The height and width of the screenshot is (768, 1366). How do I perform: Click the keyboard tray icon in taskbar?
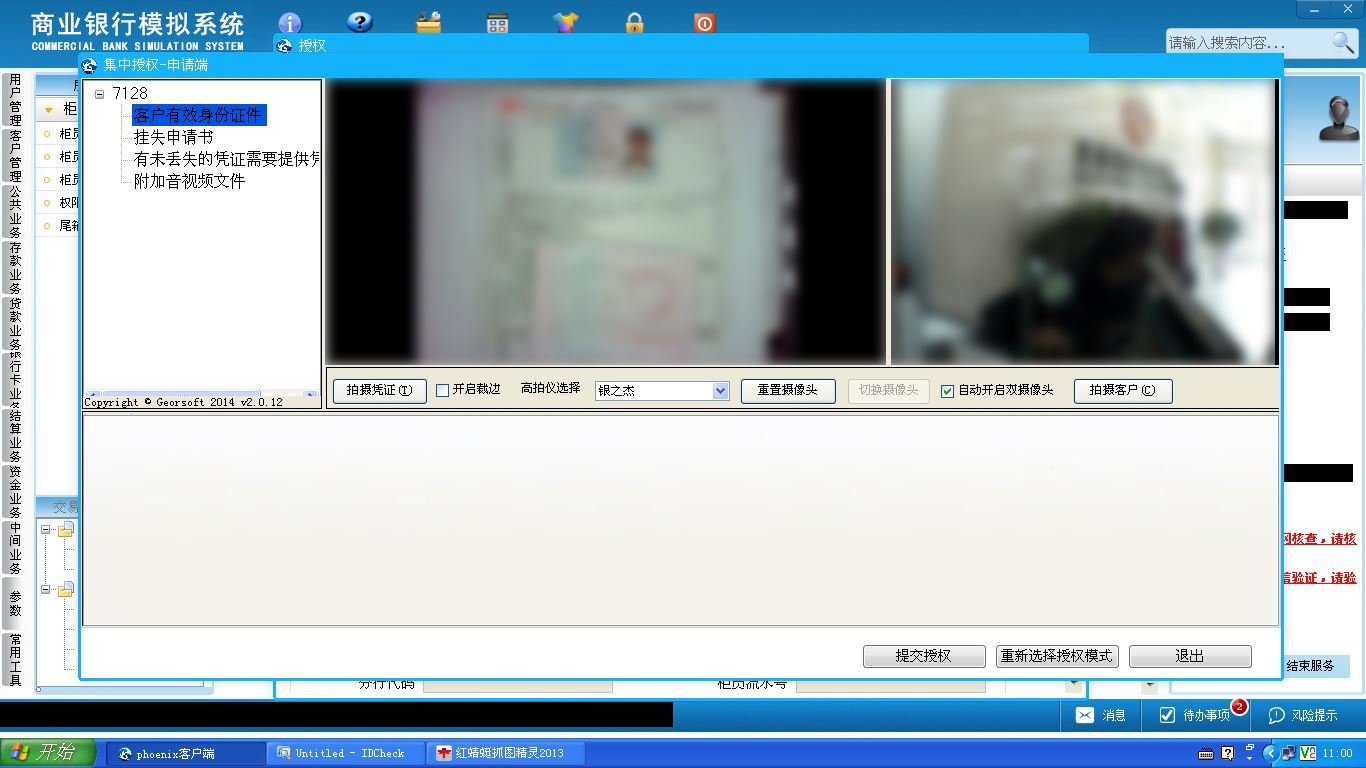(x=1206, y=754)
